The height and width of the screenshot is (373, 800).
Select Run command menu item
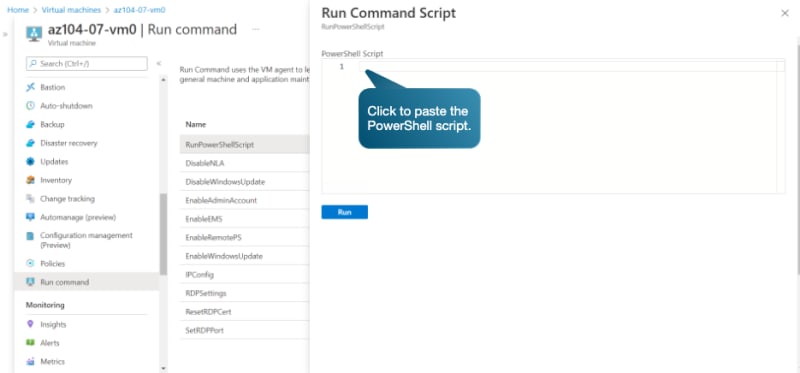[x=86, y=282]
